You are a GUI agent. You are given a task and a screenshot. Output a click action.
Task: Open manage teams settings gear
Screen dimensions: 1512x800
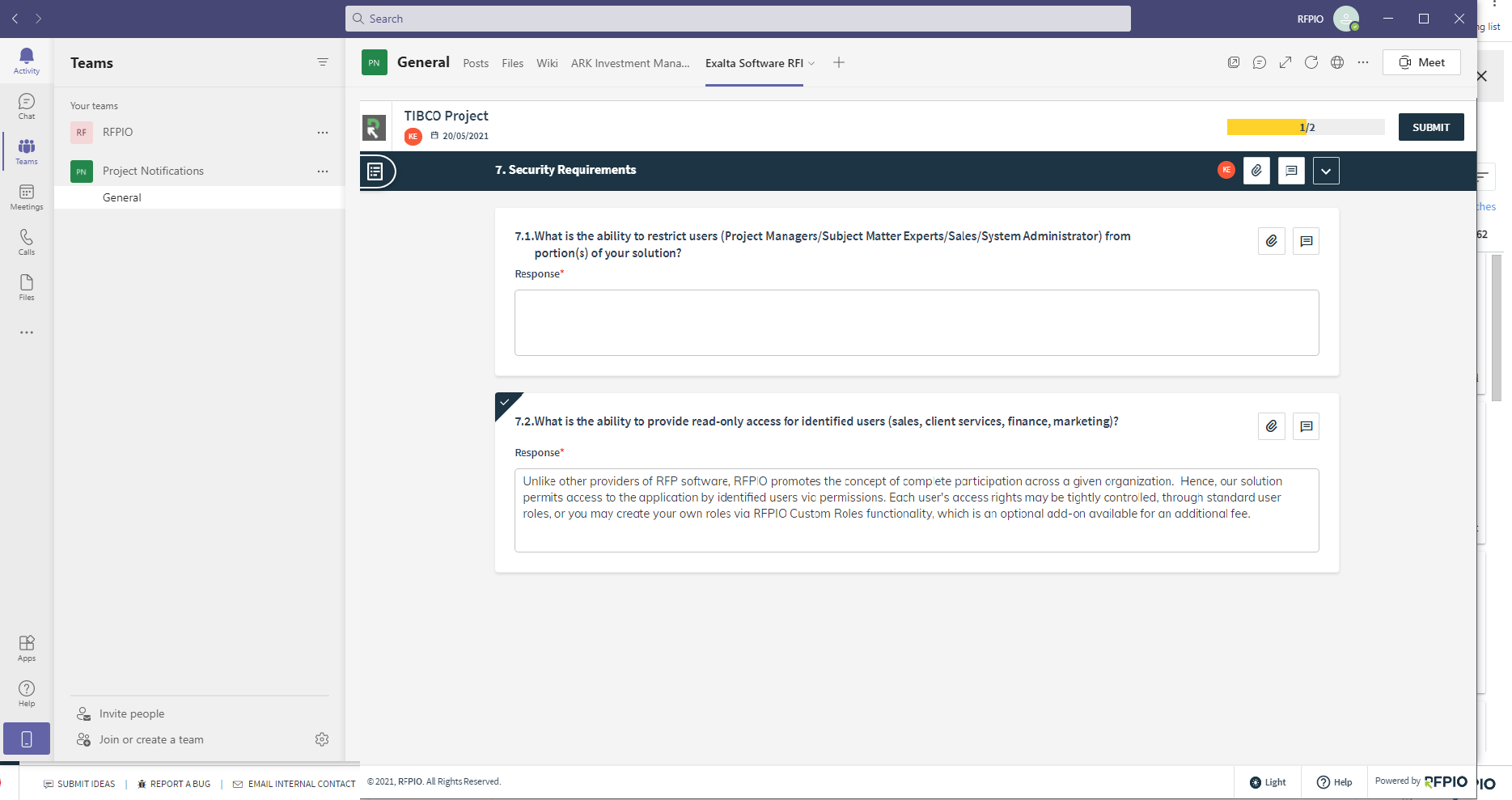click(x=322, y=739)
